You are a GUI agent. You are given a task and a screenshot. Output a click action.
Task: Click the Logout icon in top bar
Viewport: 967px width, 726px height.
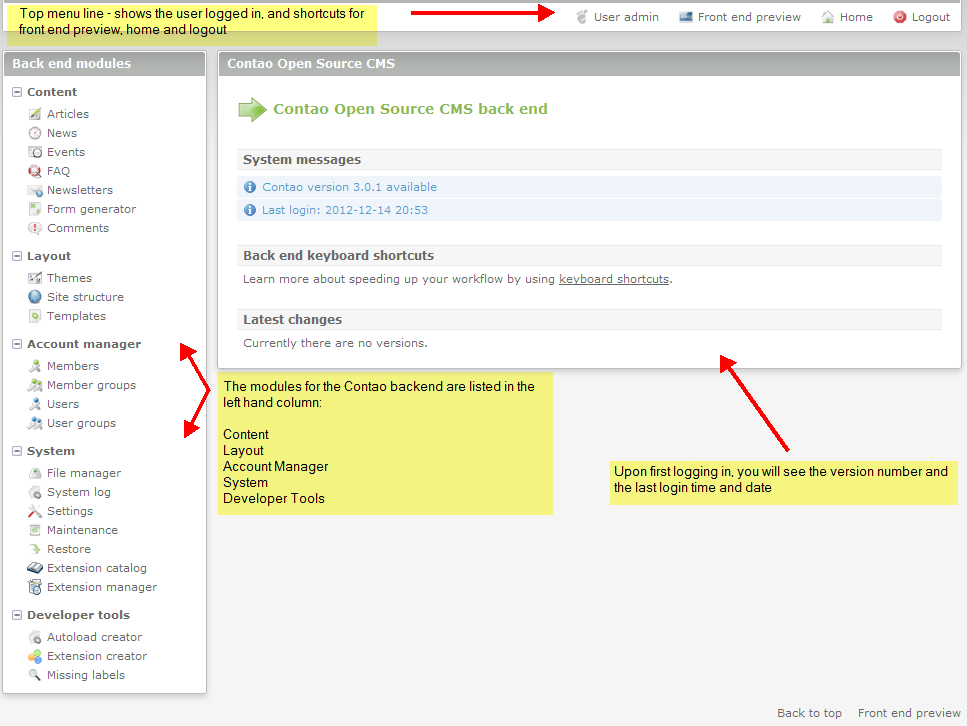pos(900,17)
